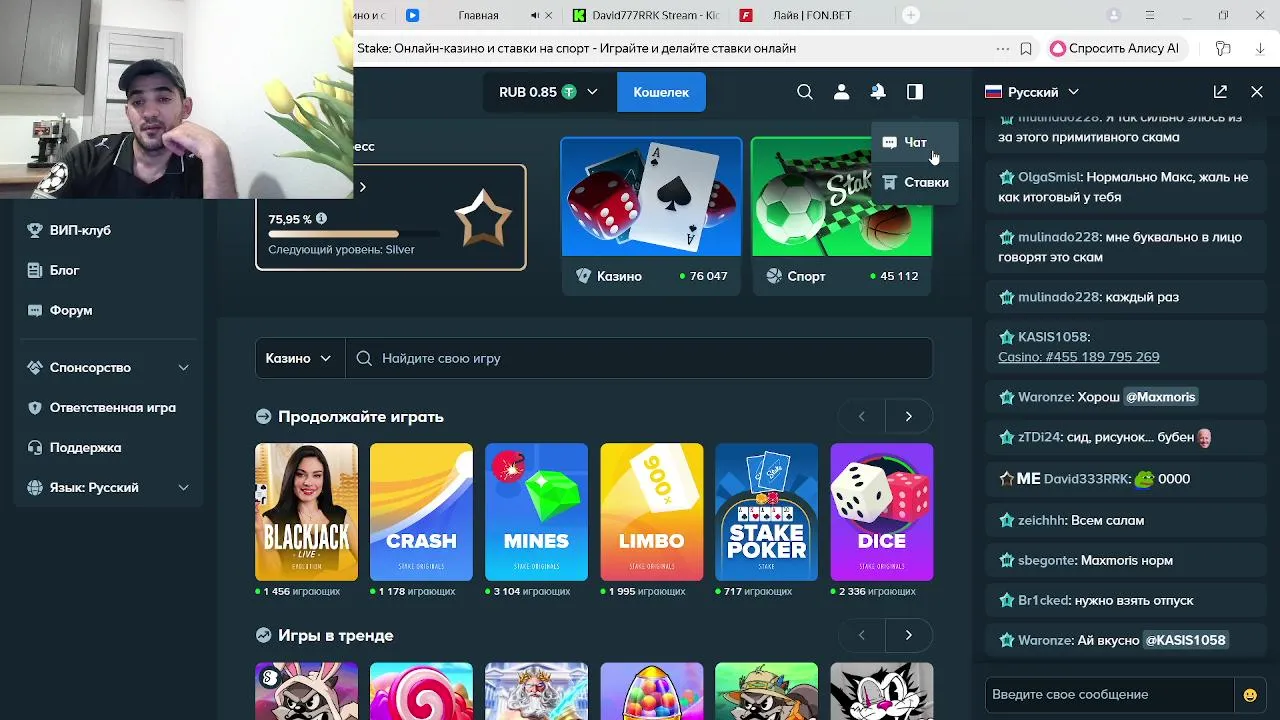Viewport: 1280px width, 720px height.
Task: Click the VIP progress star icon
Action: 483,217
